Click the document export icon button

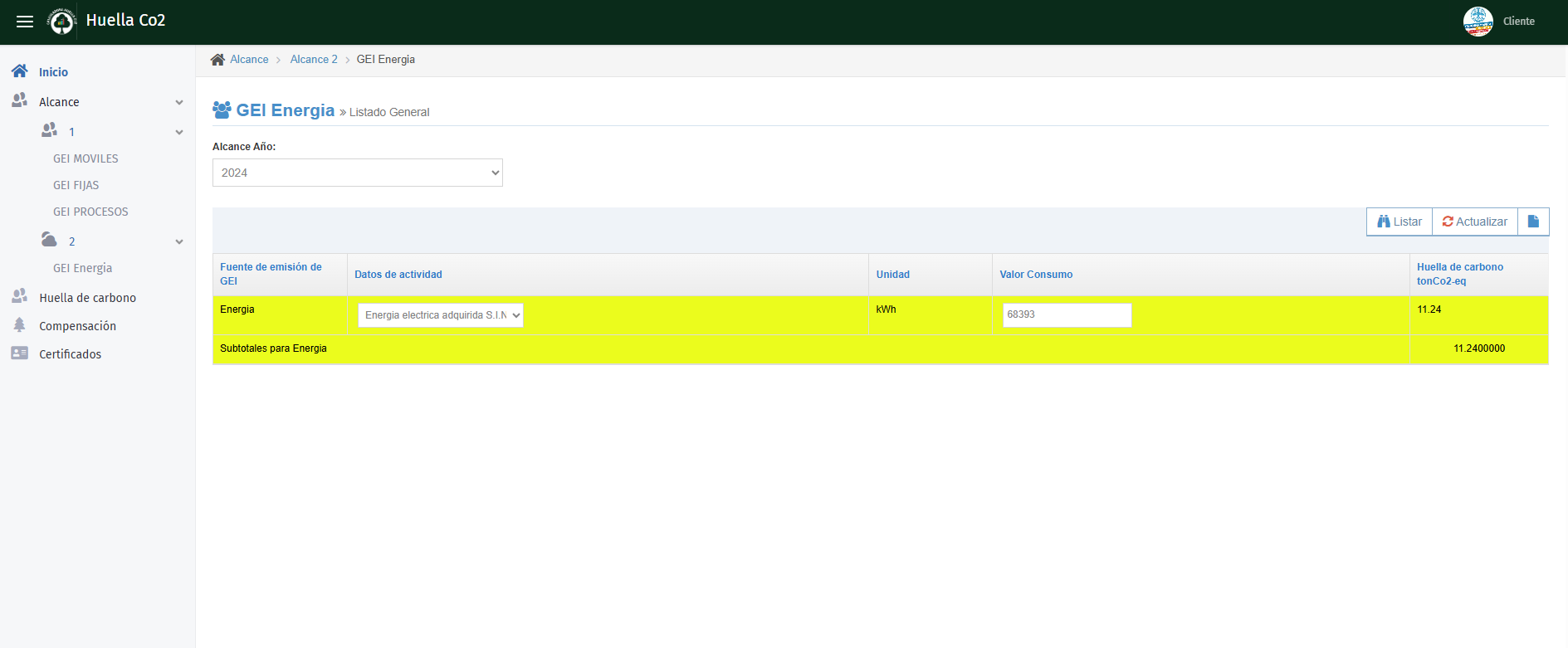pyautogui.click(x=1533, y=222)
